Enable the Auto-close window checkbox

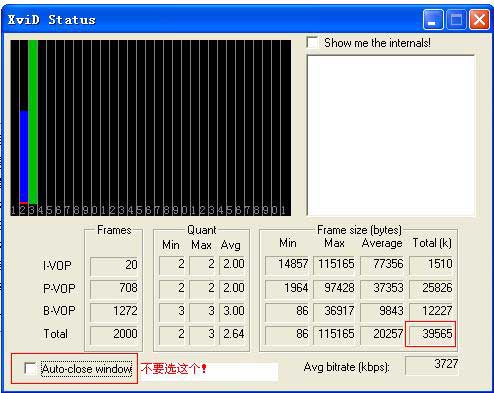pos(30,369)
